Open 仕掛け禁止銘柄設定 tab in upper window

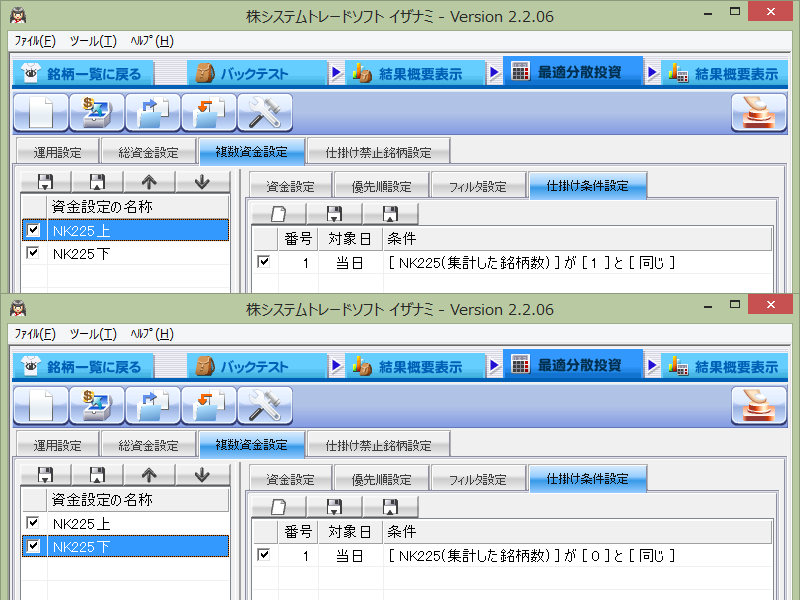click(379, 152)
